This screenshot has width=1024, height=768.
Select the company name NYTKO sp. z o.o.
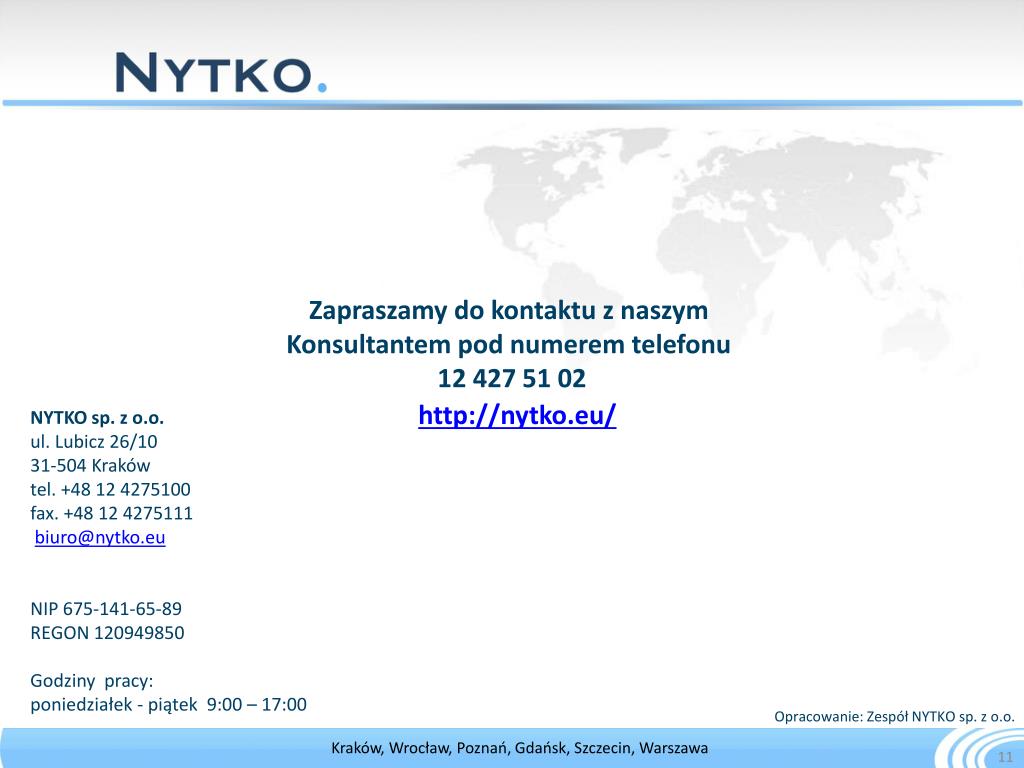(x=97, y=418)
